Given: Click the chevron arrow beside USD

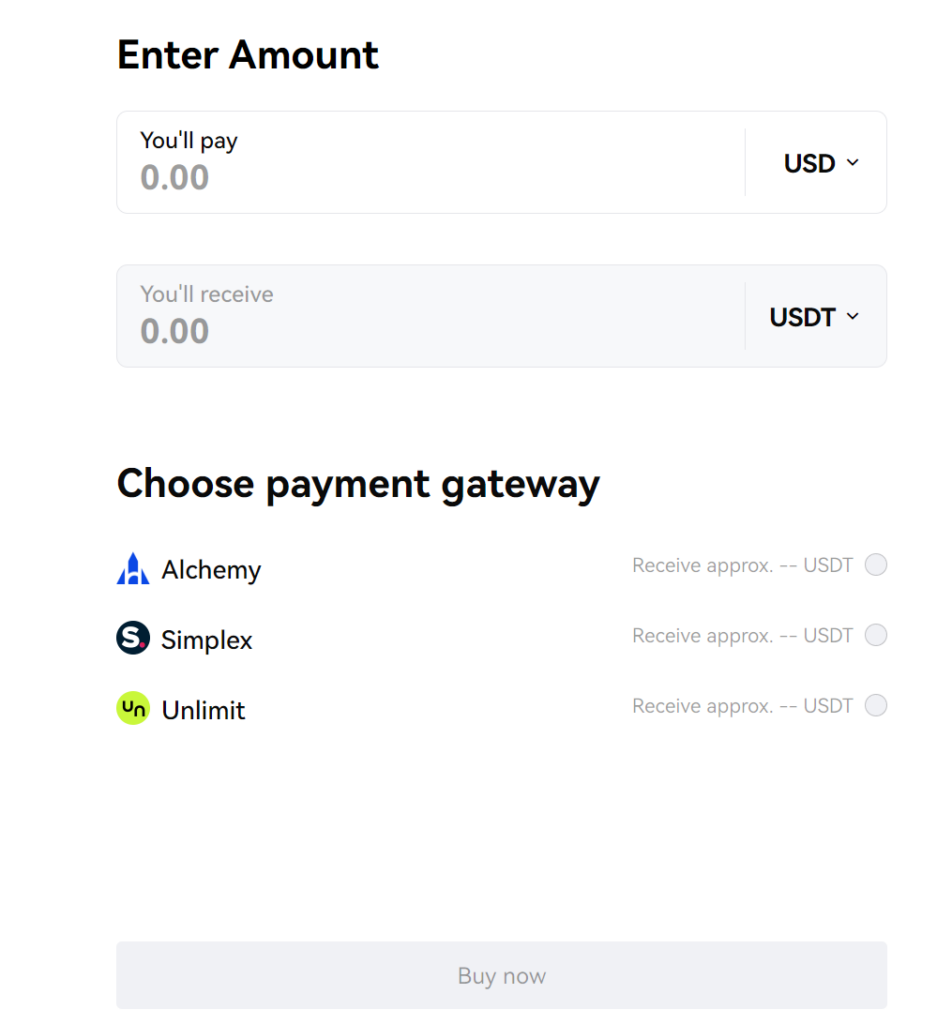Looking at the screenshot, I should coord(853,162).
